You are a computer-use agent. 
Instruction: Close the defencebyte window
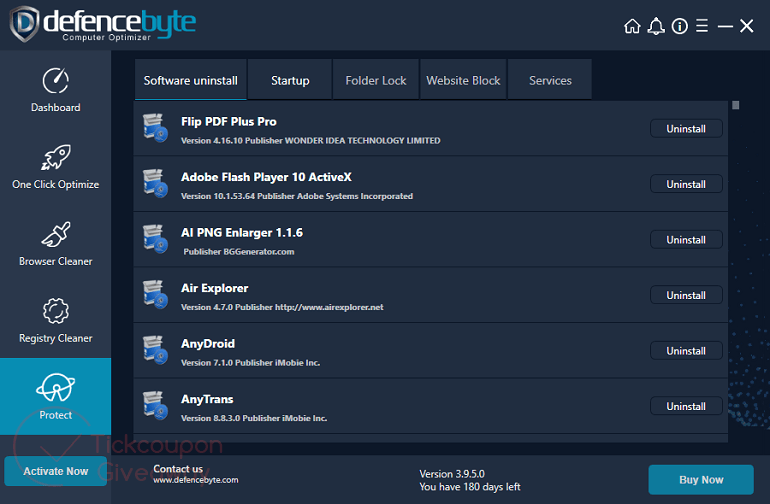pyautogui.click(x=746, y=26)
